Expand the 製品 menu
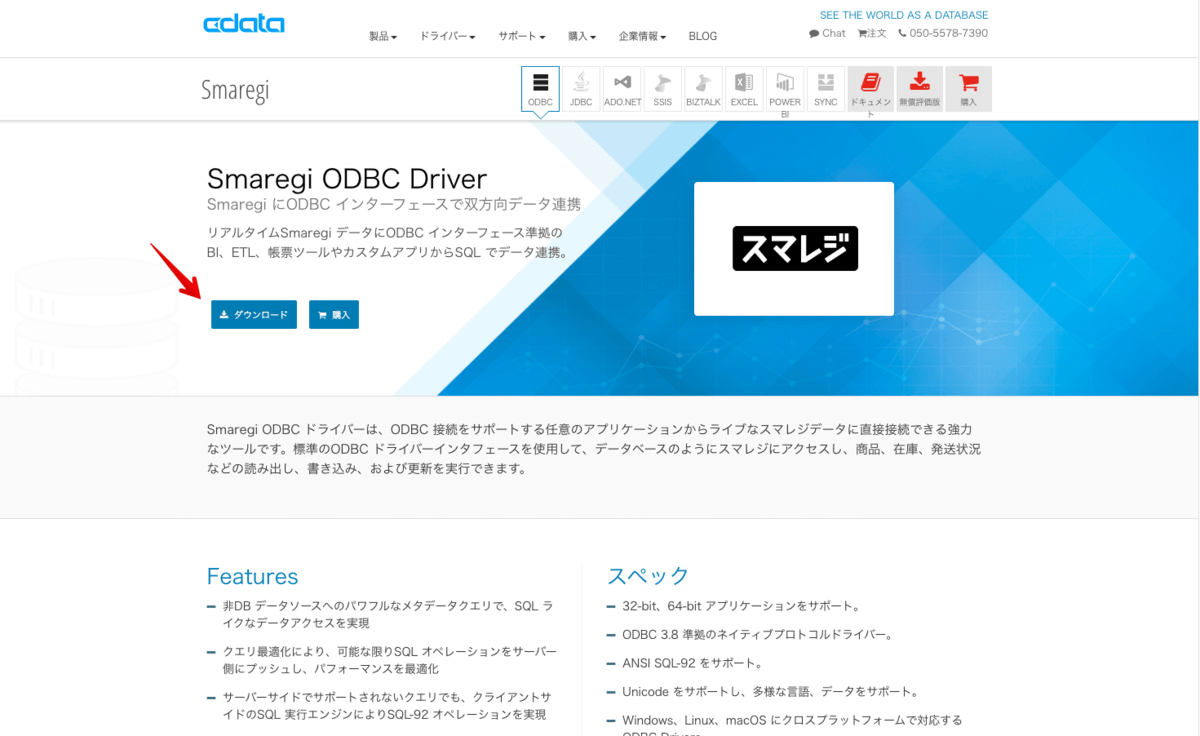Image resolution: width=1200 pixels, height=736 pixels. tap(383, 36)
